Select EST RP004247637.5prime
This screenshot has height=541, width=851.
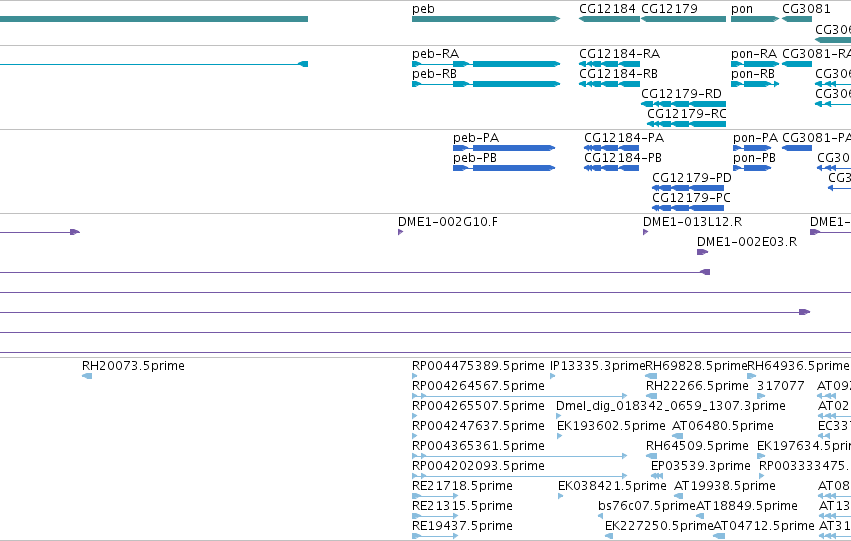[415, 436]
